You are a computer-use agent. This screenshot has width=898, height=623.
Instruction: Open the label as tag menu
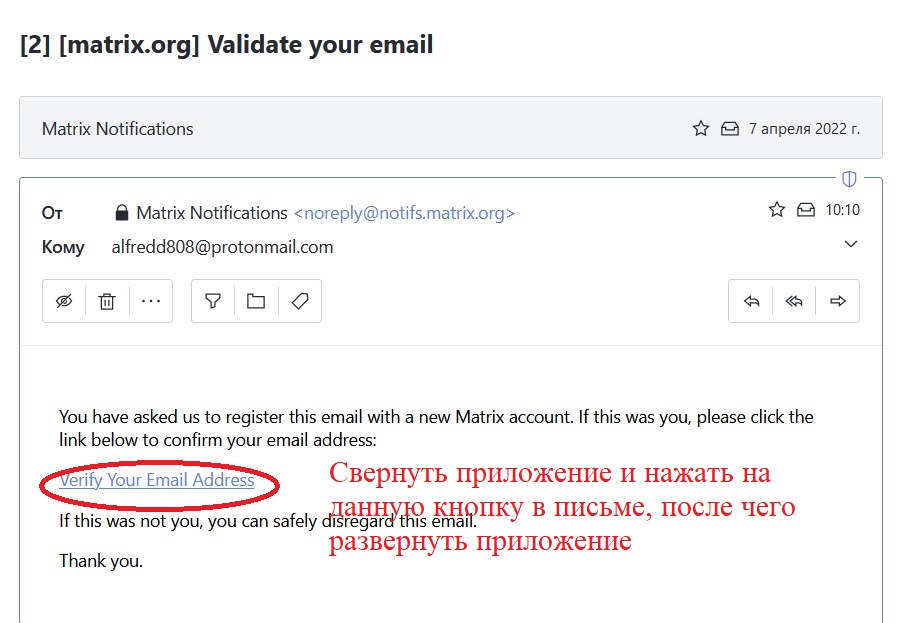tap(299, 301)
